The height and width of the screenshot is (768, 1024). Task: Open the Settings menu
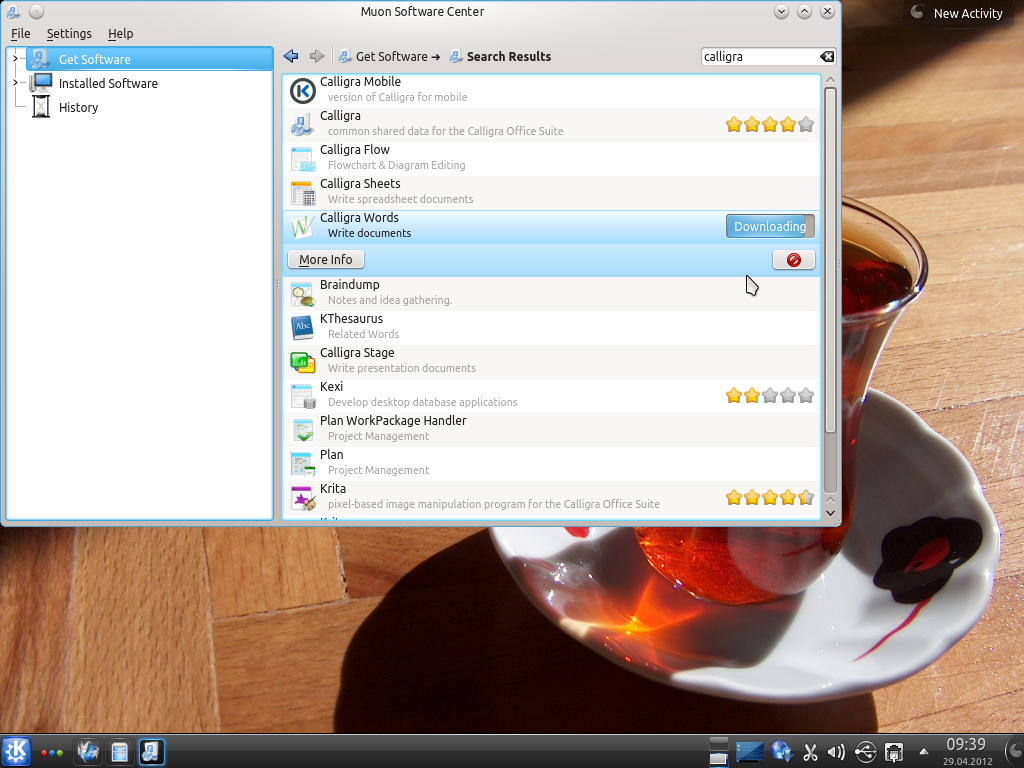69,33
